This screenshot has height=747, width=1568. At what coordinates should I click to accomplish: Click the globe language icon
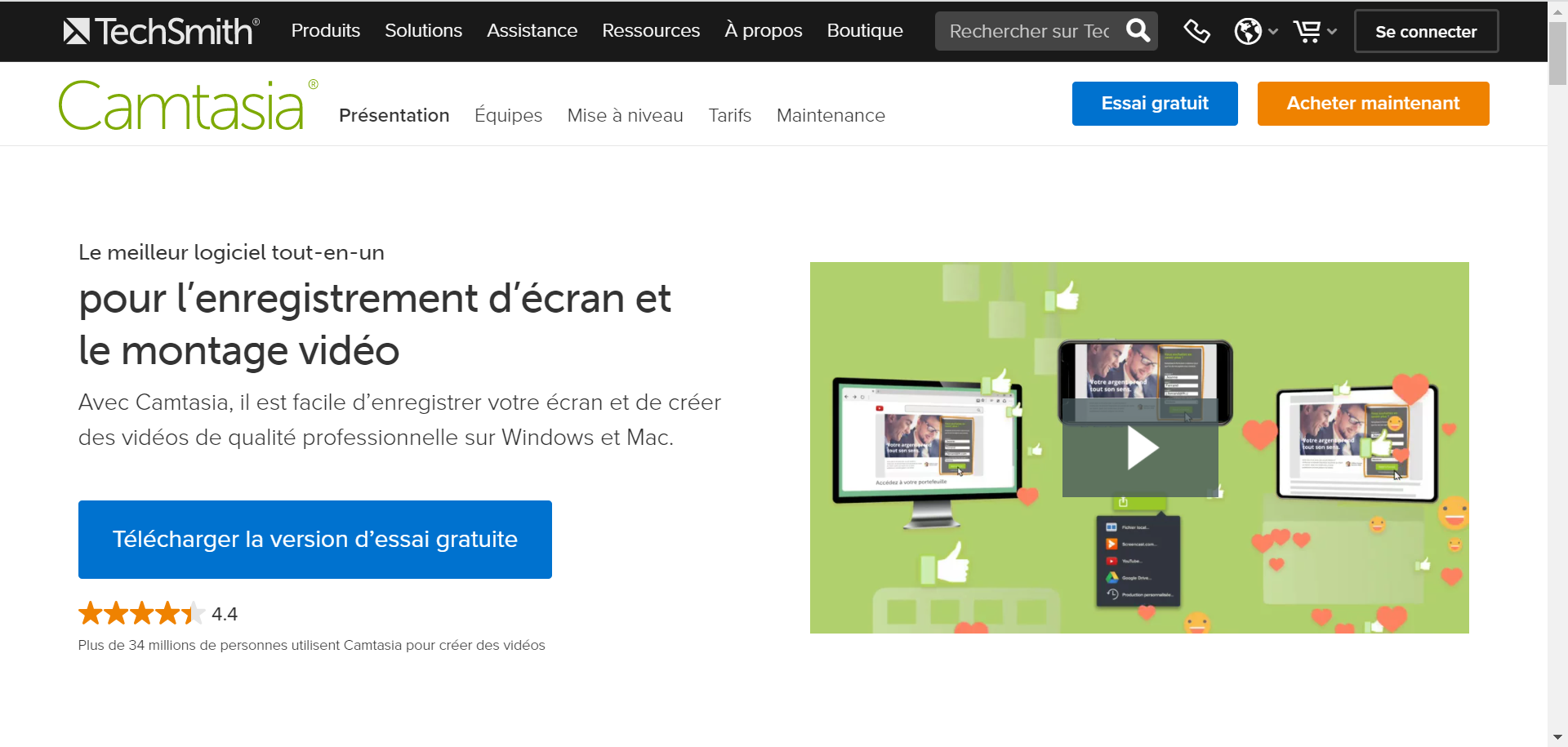tap(1248, 31)
